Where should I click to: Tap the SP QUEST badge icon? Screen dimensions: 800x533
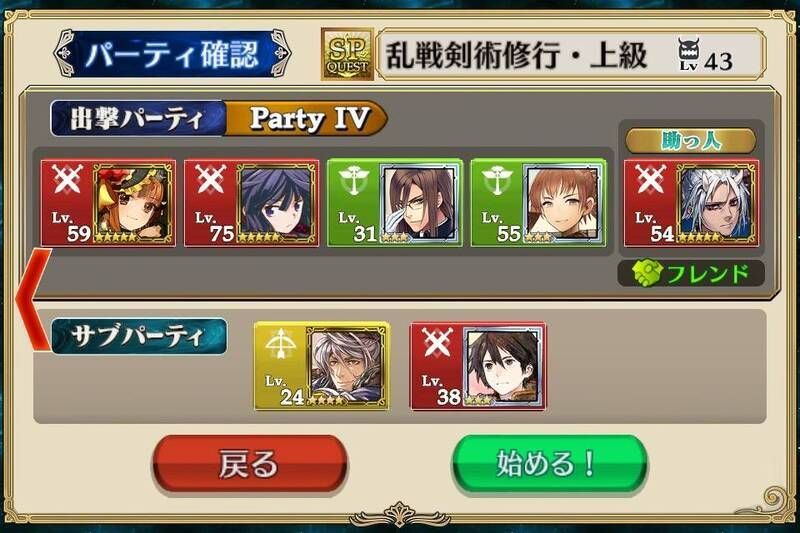(347, 55)
